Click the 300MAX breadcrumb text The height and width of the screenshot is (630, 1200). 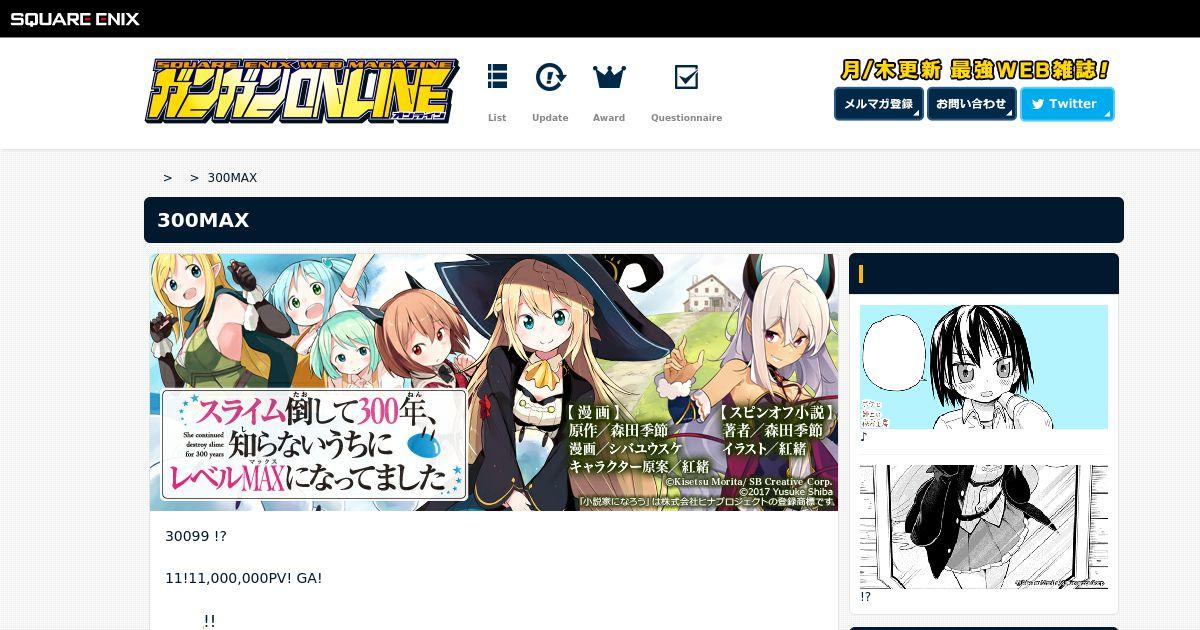coord(232,178)
